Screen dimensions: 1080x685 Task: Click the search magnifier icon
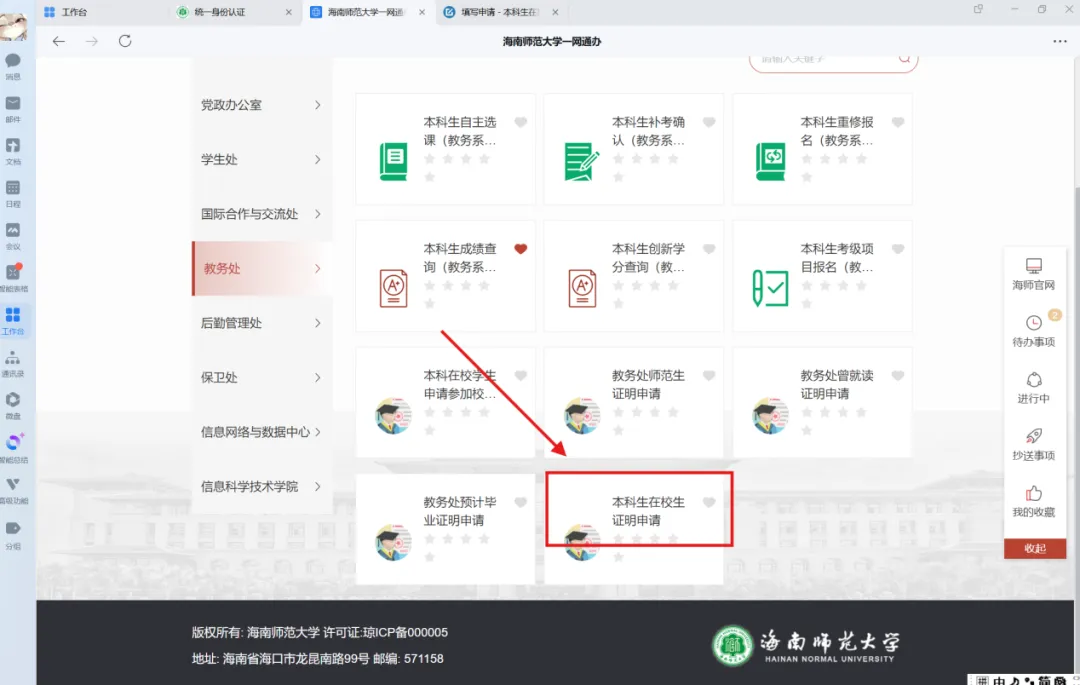tap(904, 59)
